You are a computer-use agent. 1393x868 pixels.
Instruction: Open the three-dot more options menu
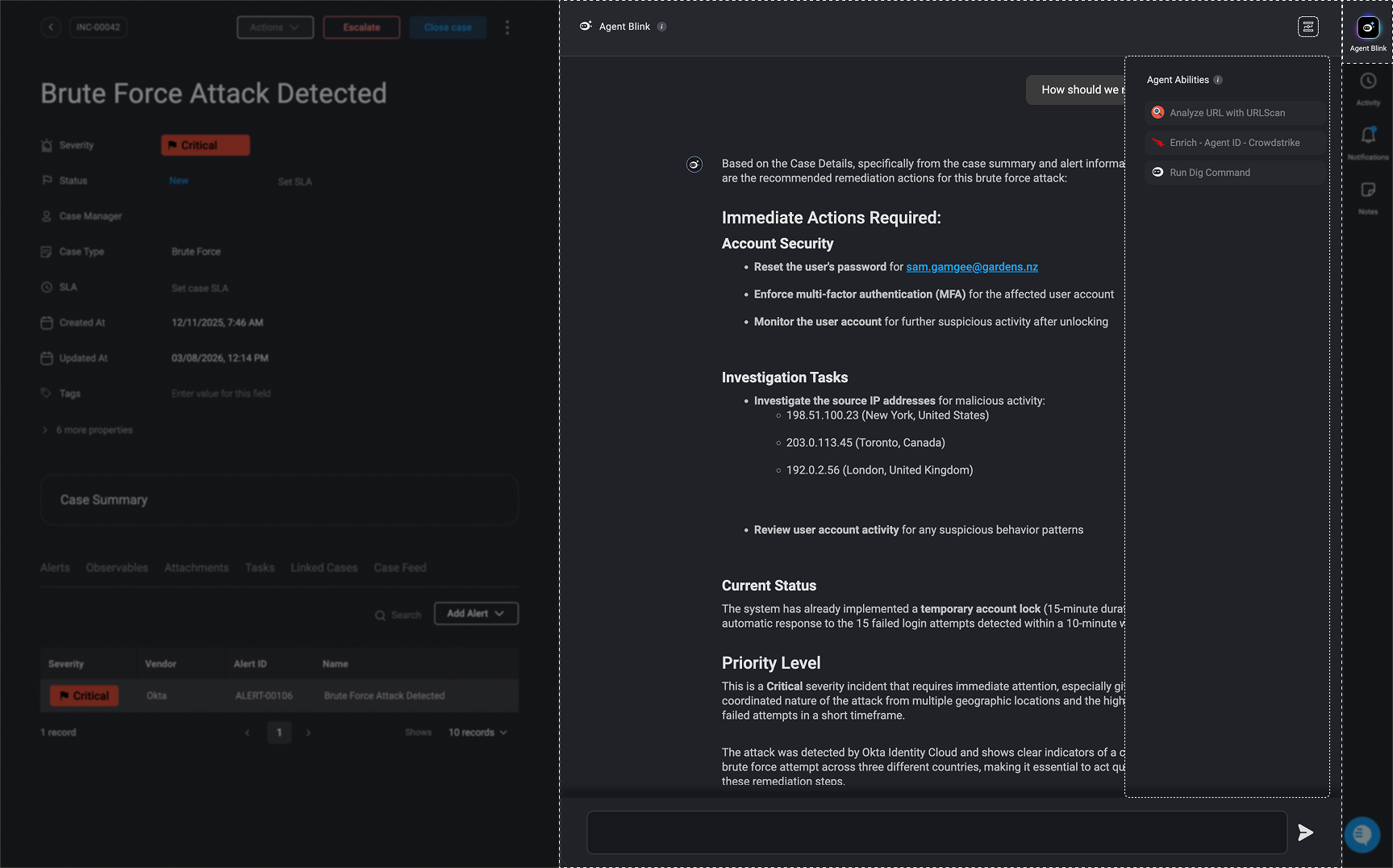coord(507,27)
